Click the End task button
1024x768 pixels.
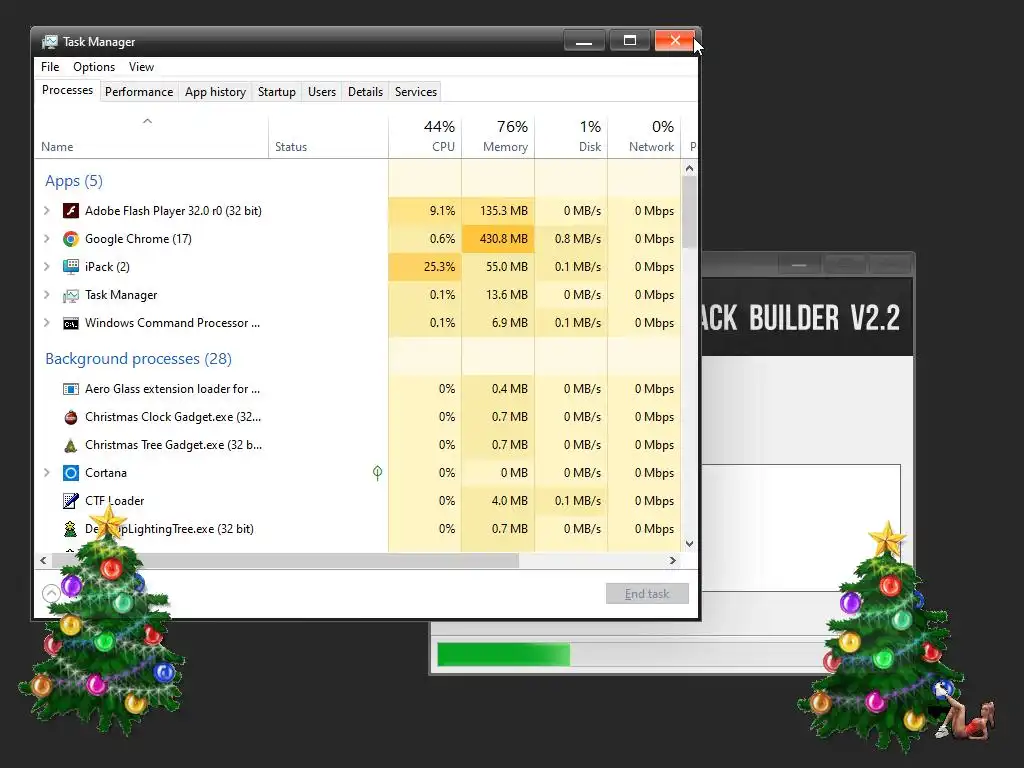[x=647, y=594]
